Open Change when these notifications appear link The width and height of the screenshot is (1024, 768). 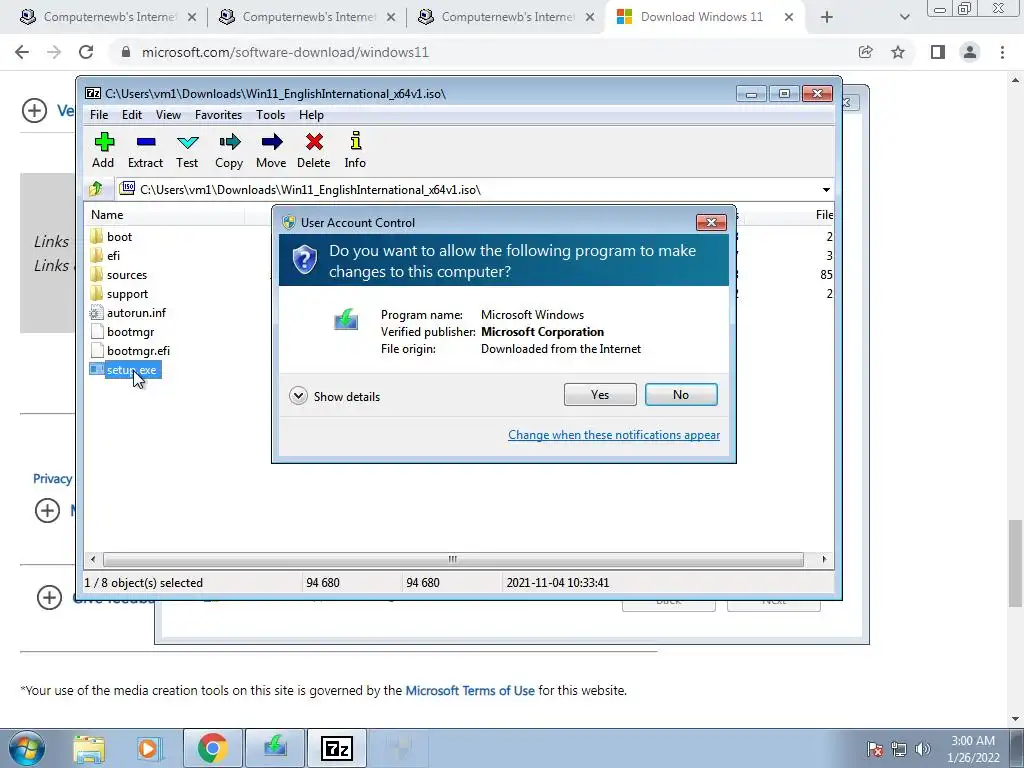tap(614, 435)
